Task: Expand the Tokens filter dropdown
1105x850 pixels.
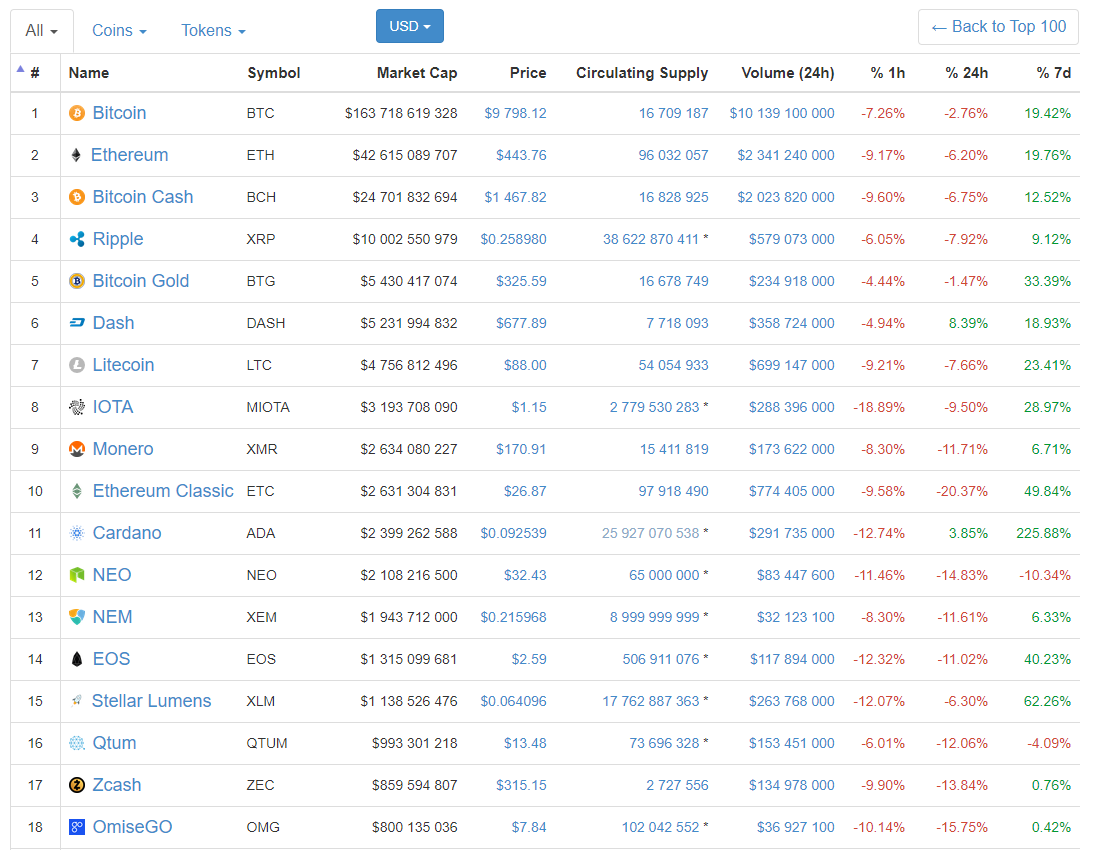Action: pos(213,31)
